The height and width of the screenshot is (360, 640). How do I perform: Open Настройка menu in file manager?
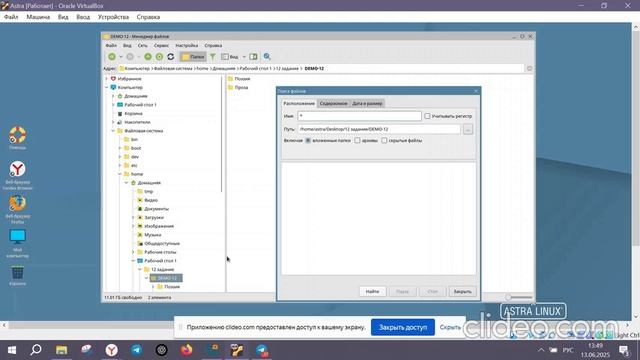(187, 45)
